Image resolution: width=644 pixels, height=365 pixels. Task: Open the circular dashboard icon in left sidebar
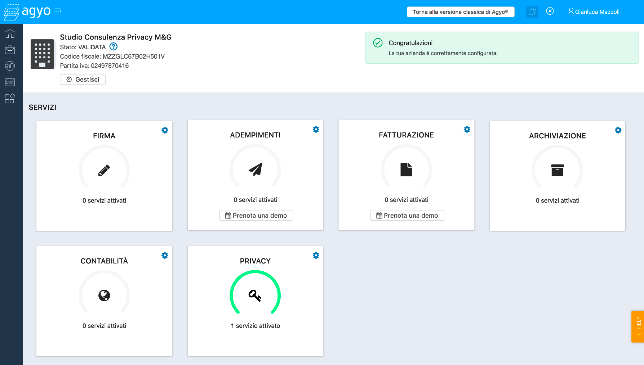pyautogui.click(x=10, y=66)
